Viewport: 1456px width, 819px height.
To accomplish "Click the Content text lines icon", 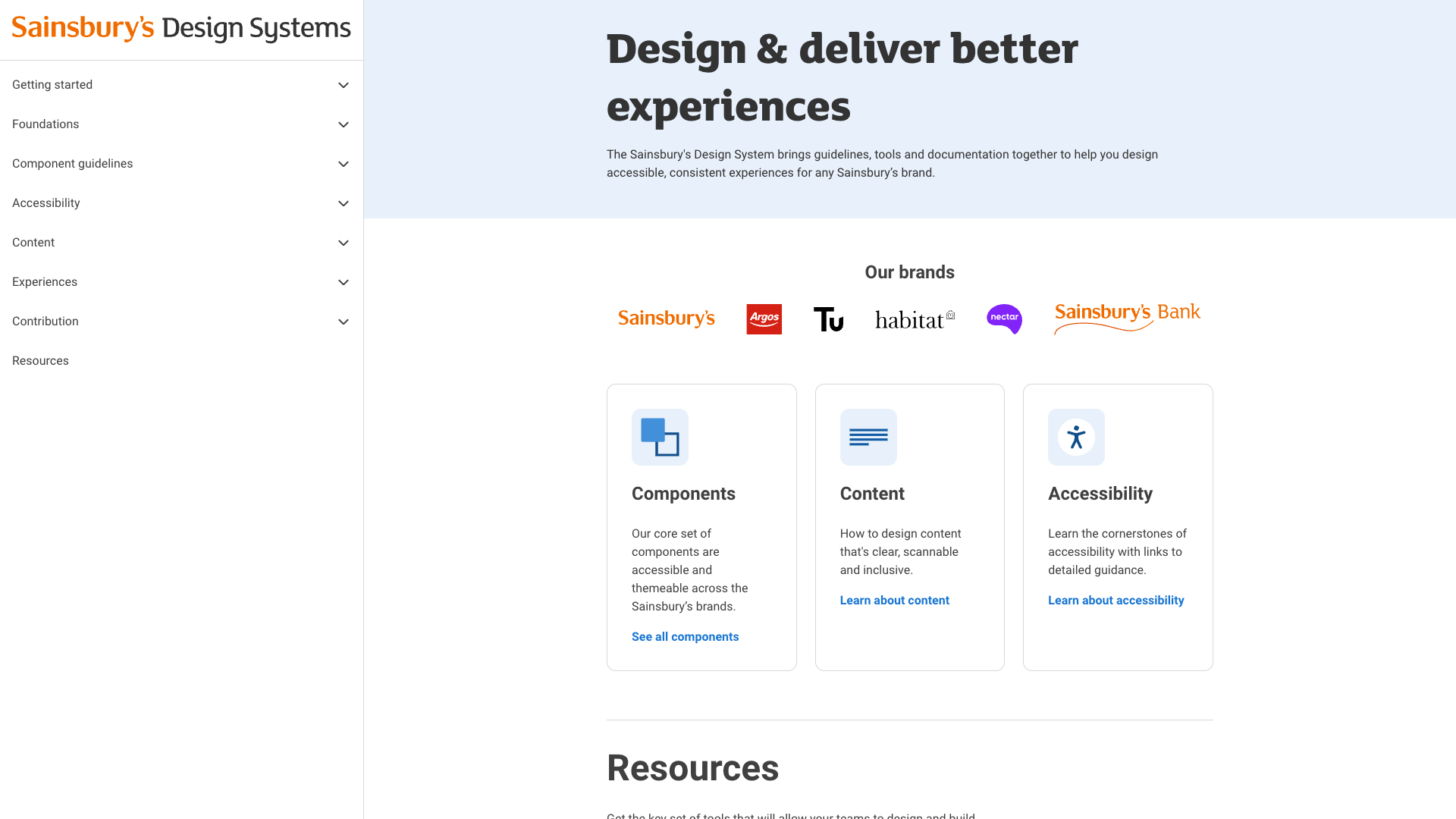I will [868, 438].
